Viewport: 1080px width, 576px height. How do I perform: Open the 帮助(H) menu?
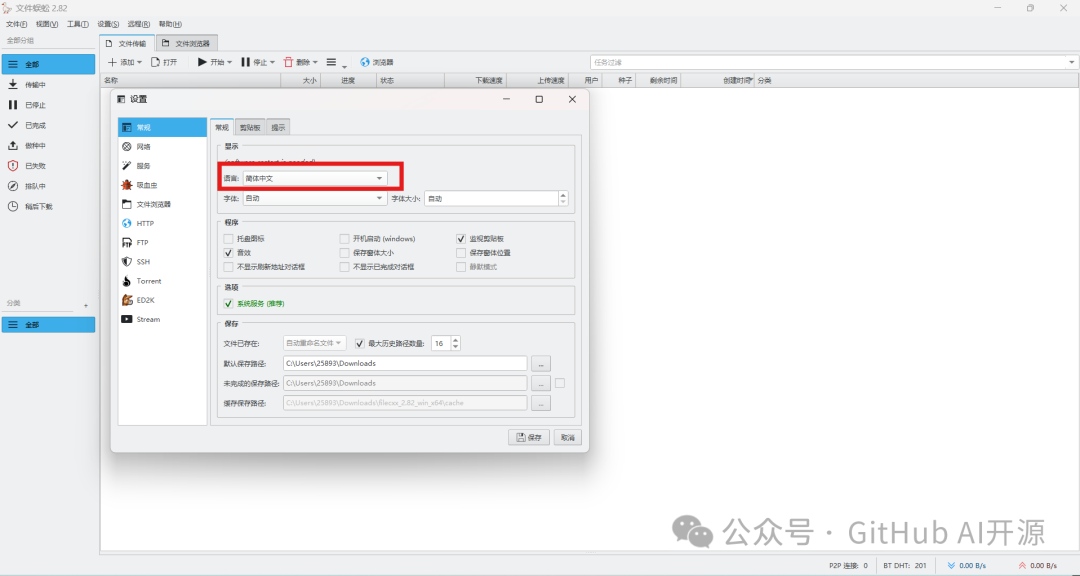(x=170, y=24)
